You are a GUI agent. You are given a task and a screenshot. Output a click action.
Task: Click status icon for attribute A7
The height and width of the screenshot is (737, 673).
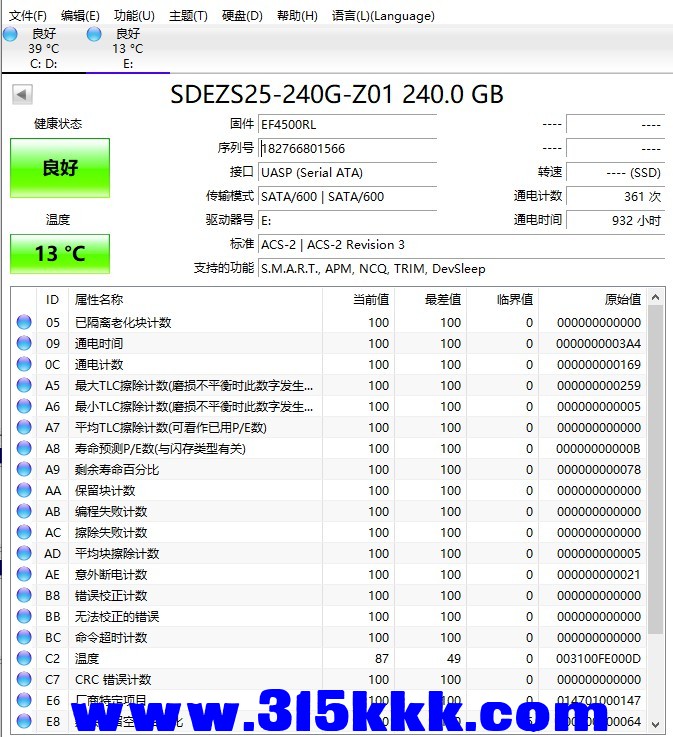click(x=24, y=427)
